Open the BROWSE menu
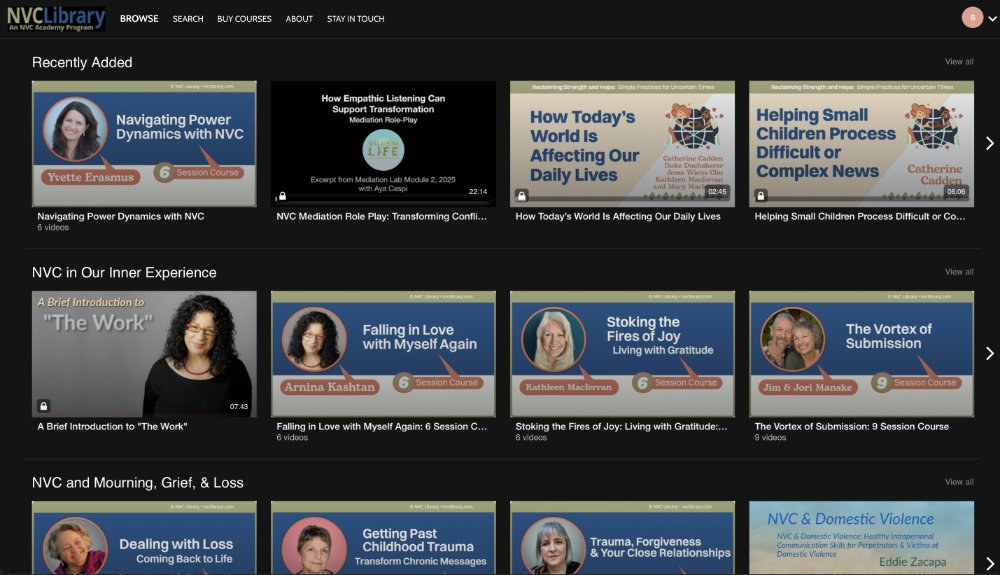1000x575 pixels. tap(139, 18)
